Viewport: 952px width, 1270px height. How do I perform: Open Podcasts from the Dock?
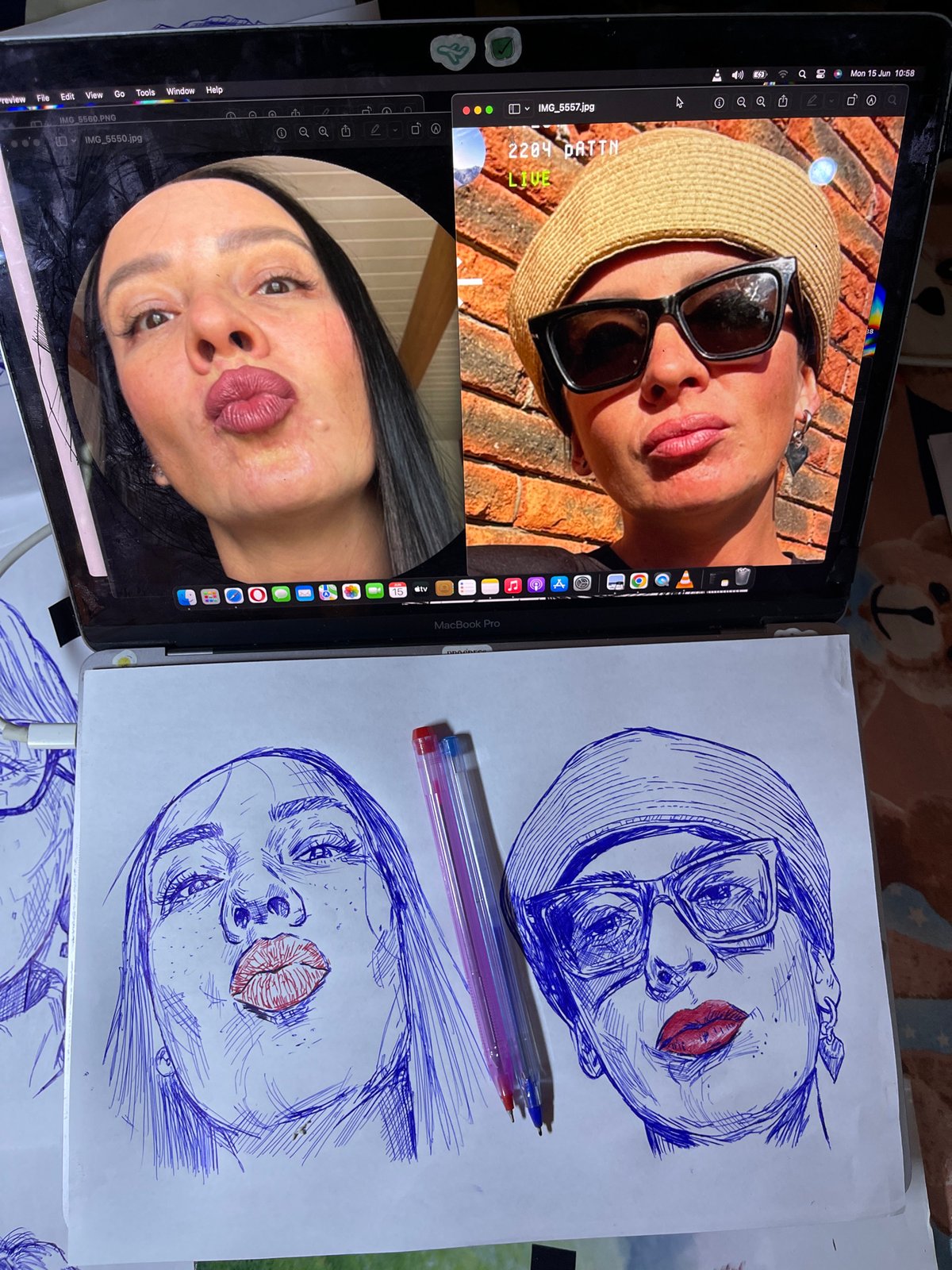pyautogui.click(x=535, y=585)
